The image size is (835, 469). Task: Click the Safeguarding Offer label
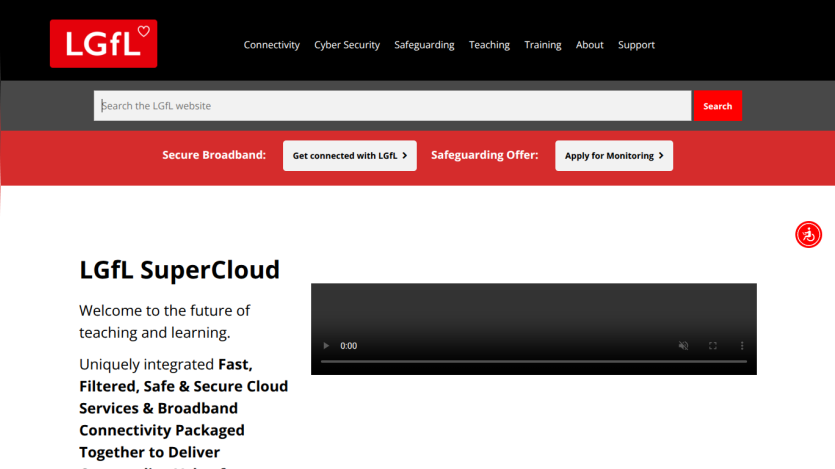(x=485, y=155)
